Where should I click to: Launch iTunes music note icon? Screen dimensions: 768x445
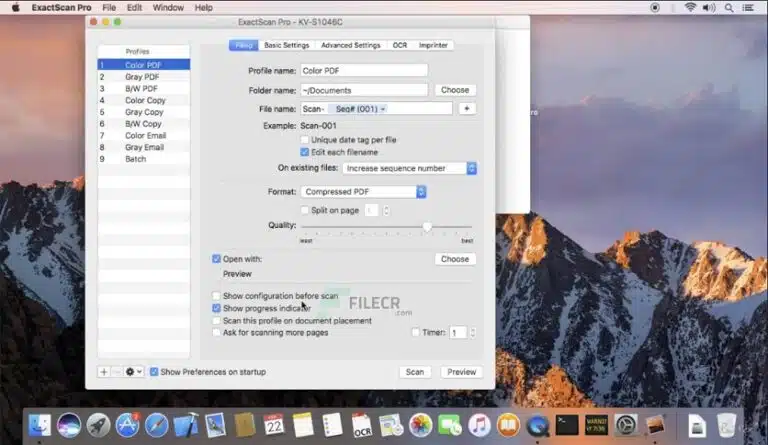coord(479,424)
